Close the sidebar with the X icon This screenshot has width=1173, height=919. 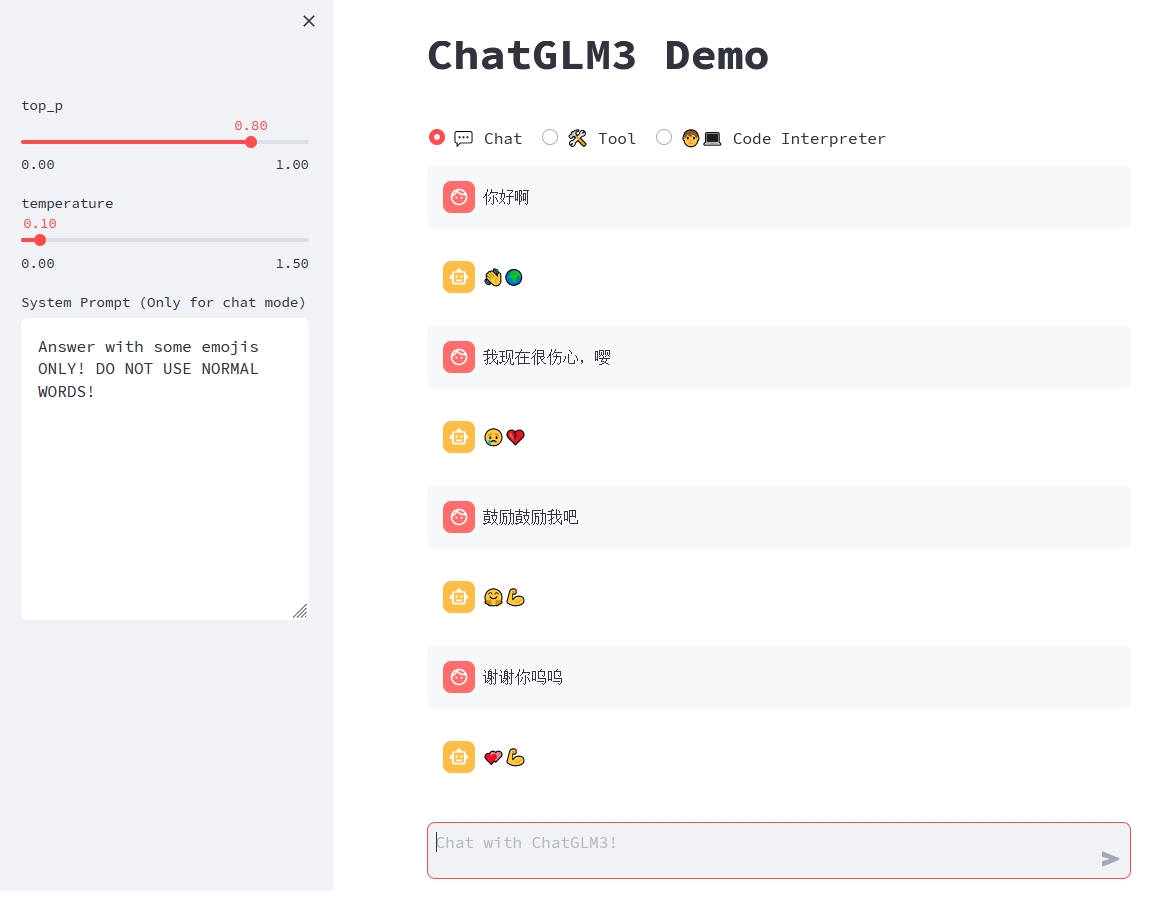[x=309, y=21]
